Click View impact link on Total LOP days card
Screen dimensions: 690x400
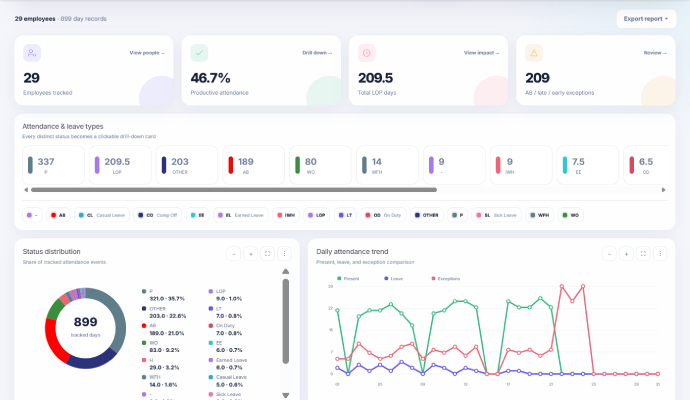481,53
